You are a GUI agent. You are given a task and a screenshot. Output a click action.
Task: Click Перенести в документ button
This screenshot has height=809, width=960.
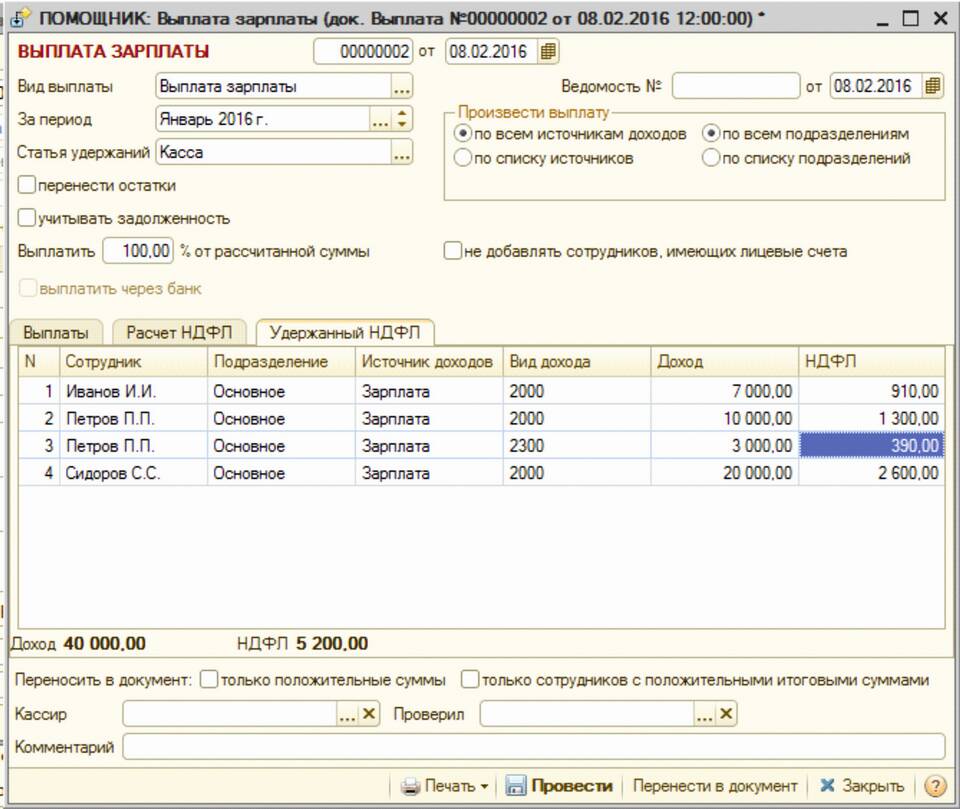[714, 786]
